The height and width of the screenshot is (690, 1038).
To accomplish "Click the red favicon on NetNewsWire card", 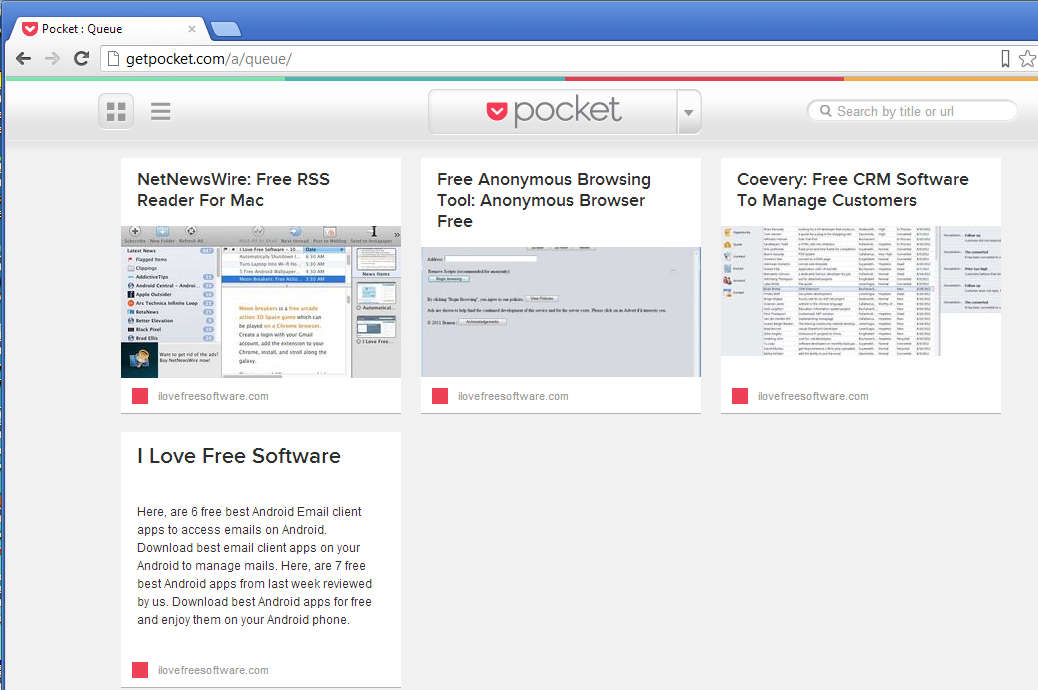I will tap(140, 396).
